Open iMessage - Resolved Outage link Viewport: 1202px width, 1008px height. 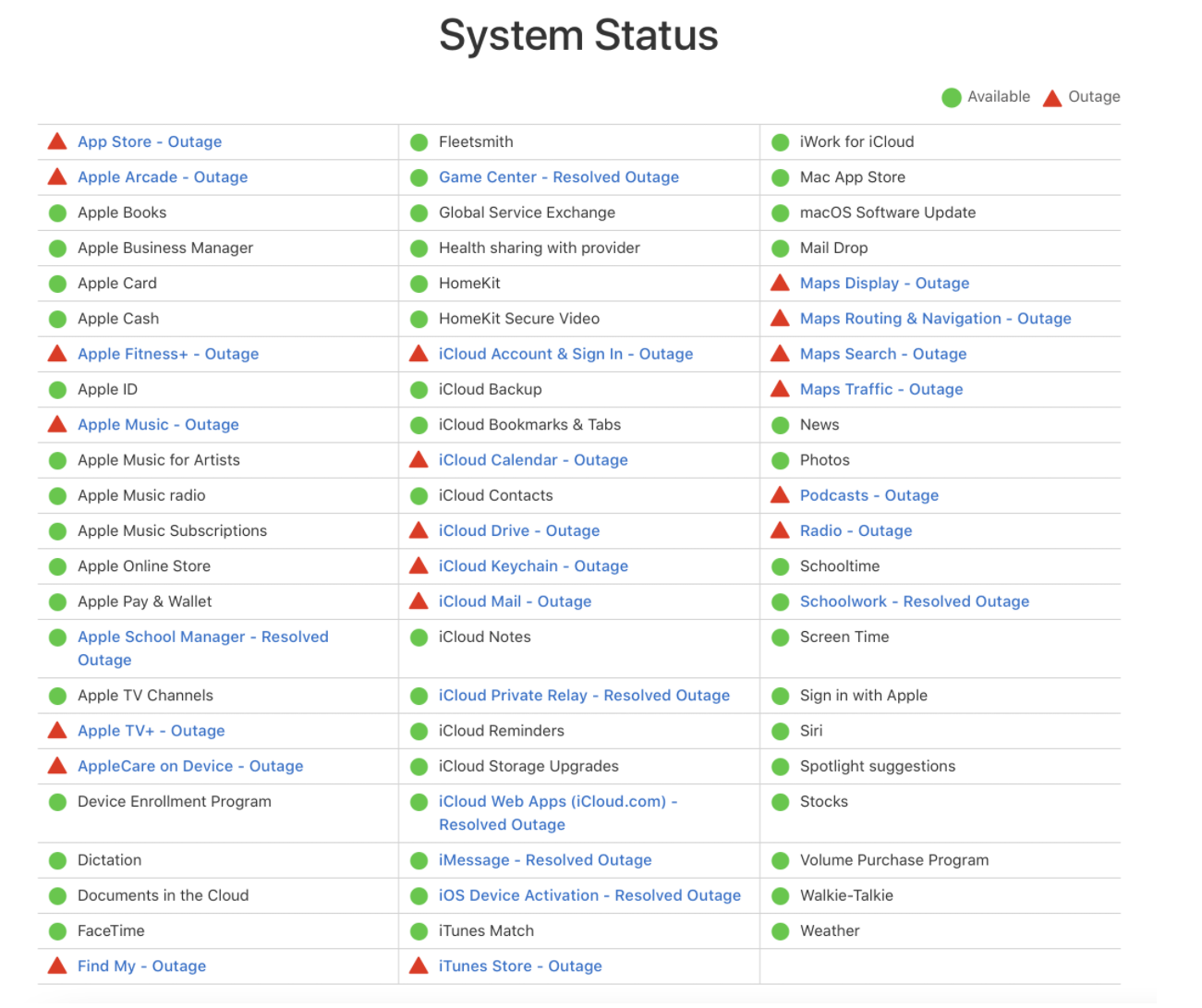tap(545, 860)
